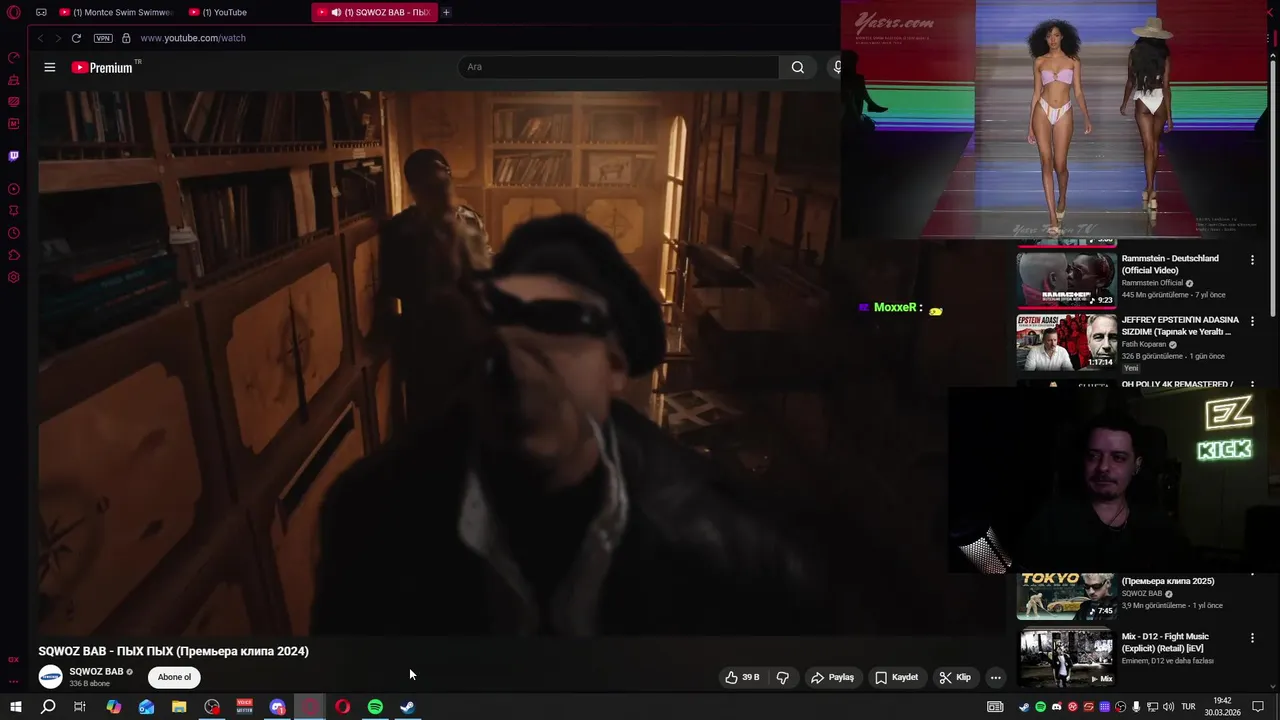This screenshot has height=720, width=1280.
Task: Open a new browser tab
Action: pos(446,12)
